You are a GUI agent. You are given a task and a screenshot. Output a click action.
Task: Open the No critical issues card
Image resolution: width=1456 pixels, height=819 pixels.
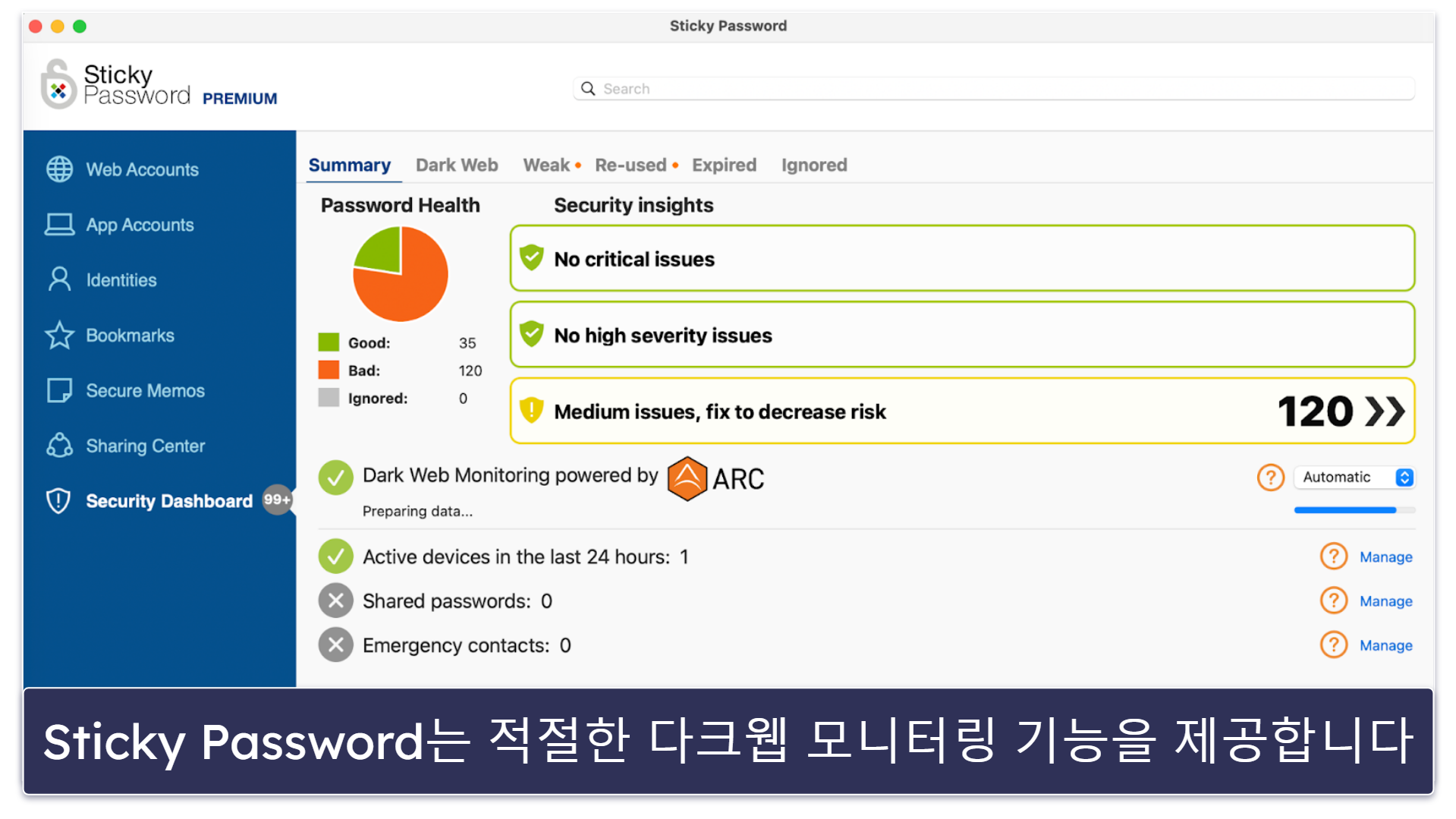tap(962, 258)
